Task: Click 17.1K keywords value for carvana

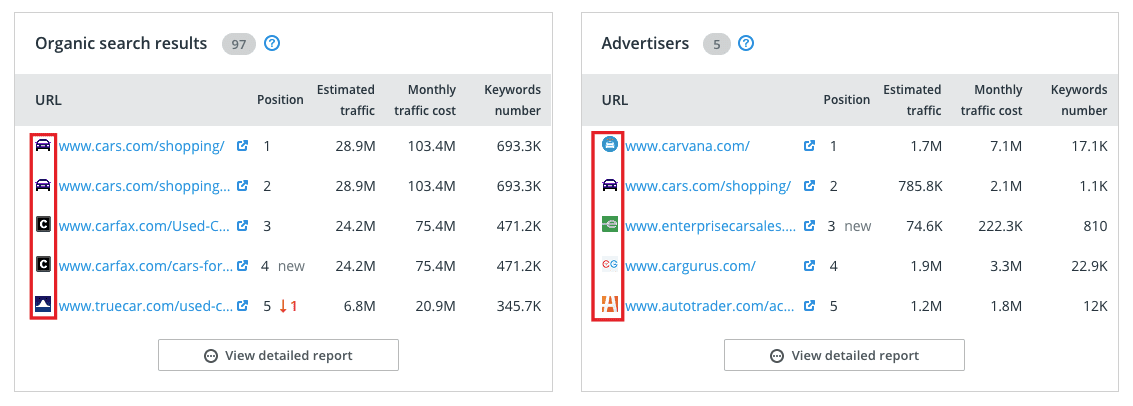Action: (1088, 146)
